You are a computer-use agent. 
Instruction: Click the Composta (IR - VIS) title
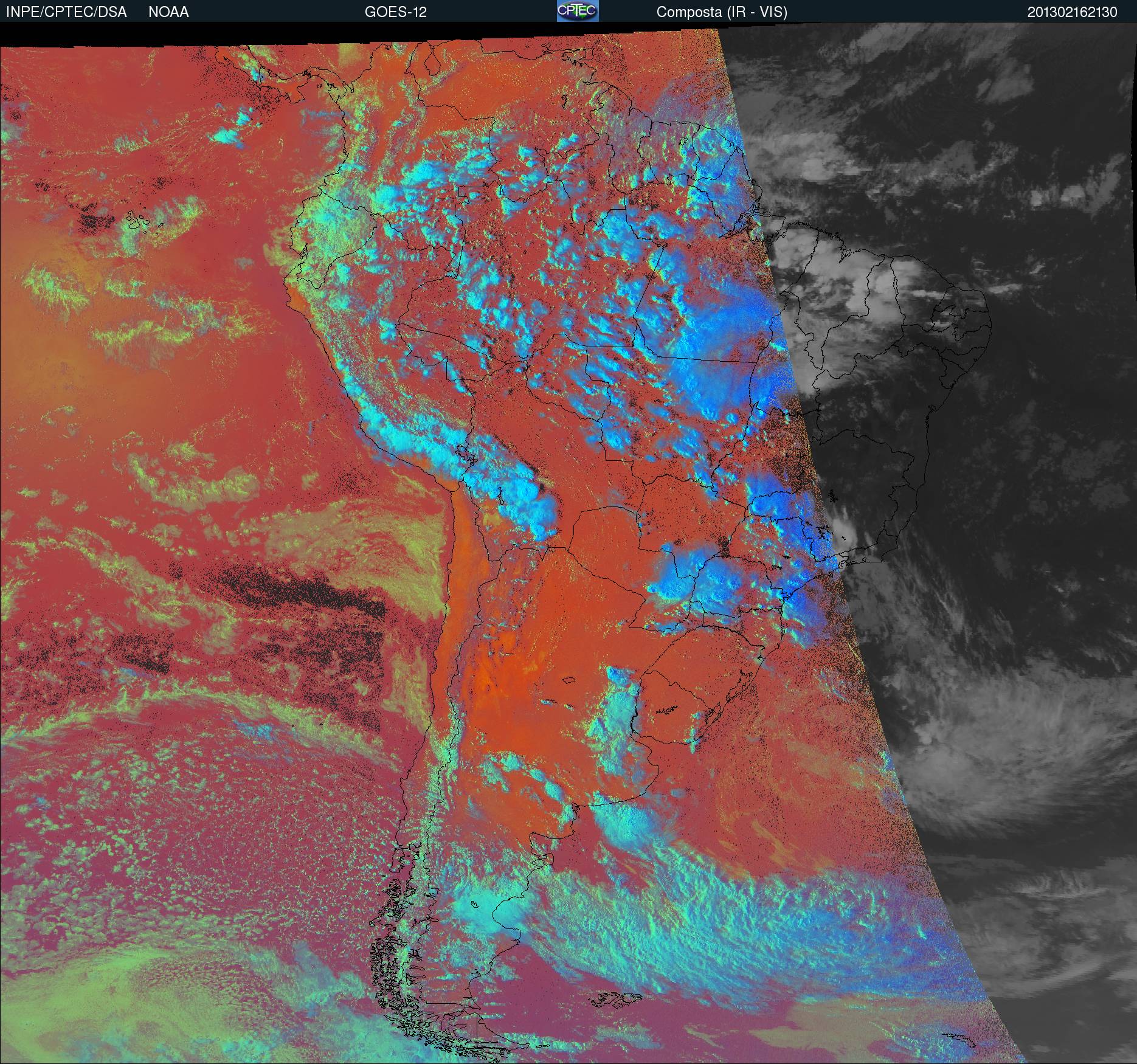722,12
